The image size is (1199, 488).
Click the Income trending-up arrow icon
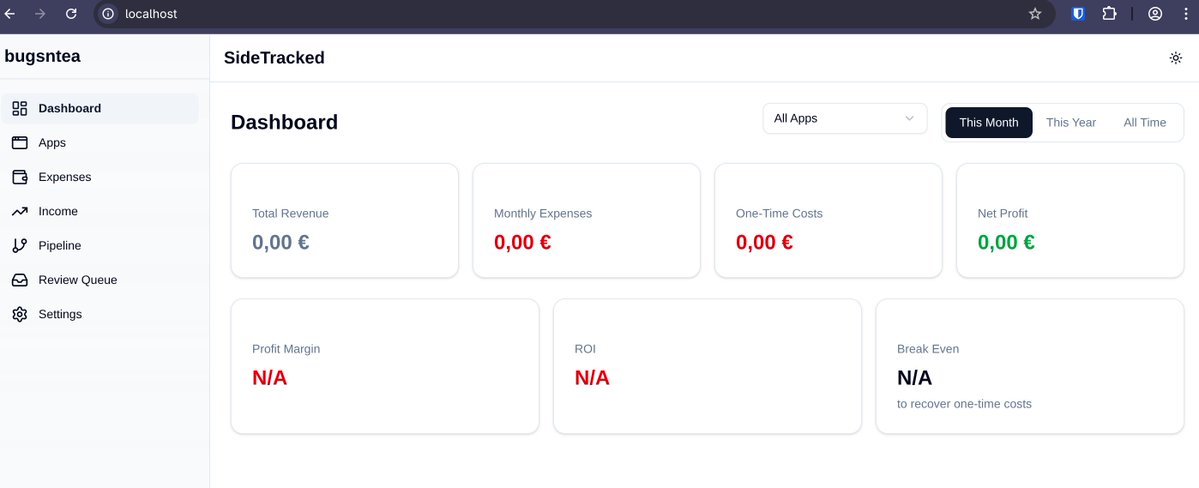(20, 211)
